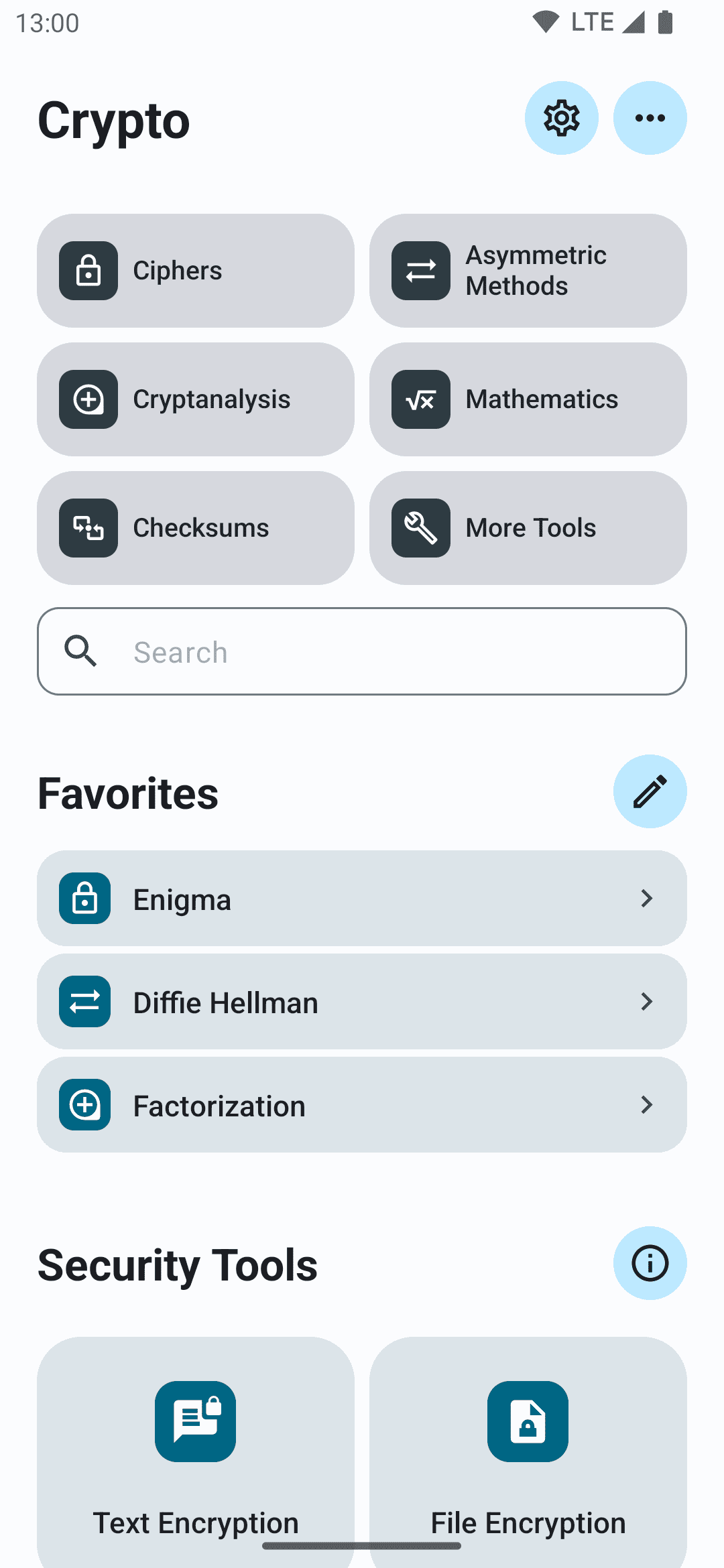Focus the Search input field

click(x=389, y=651)
